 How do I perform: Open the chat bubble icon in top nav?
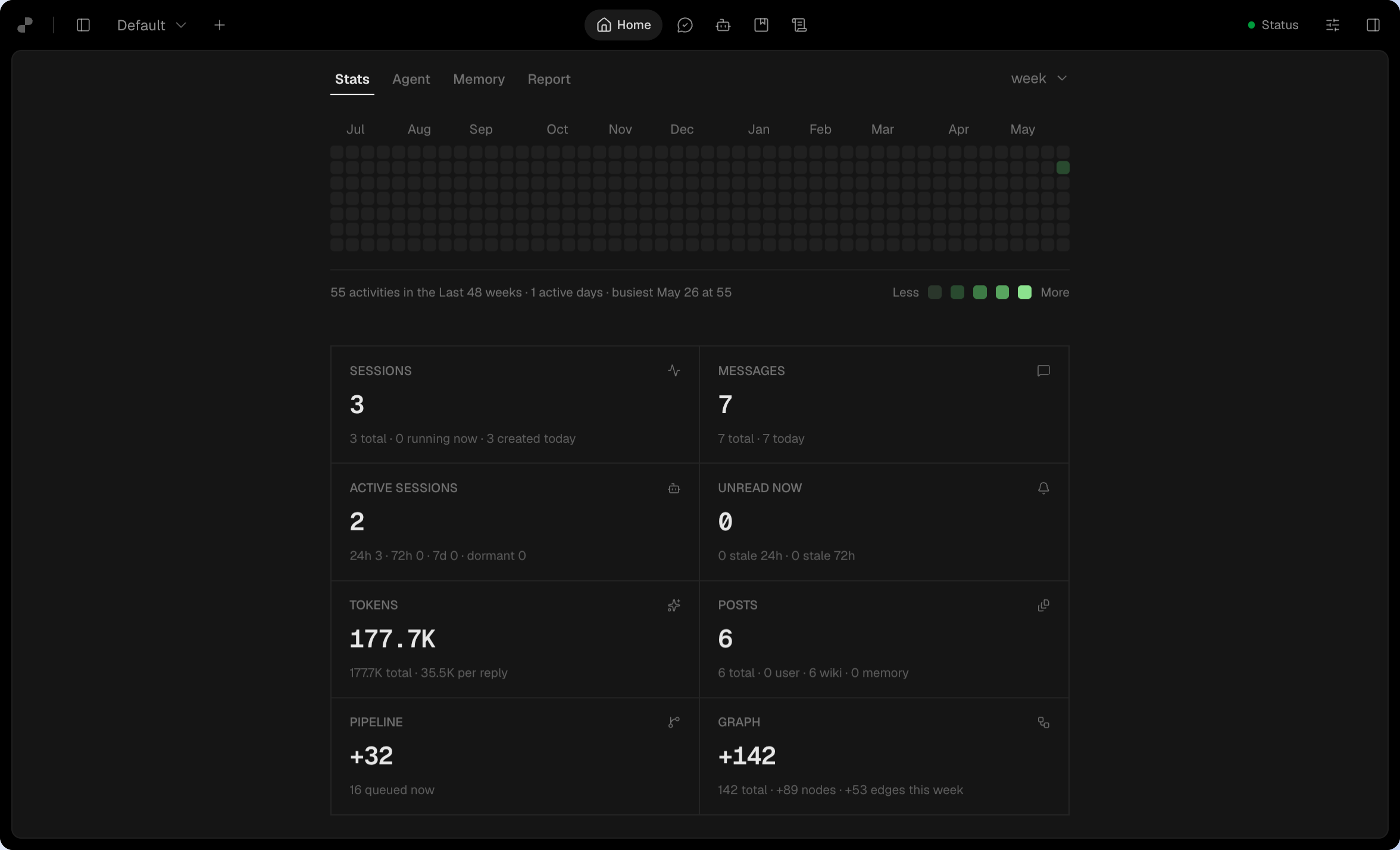(x=685, y=25)
